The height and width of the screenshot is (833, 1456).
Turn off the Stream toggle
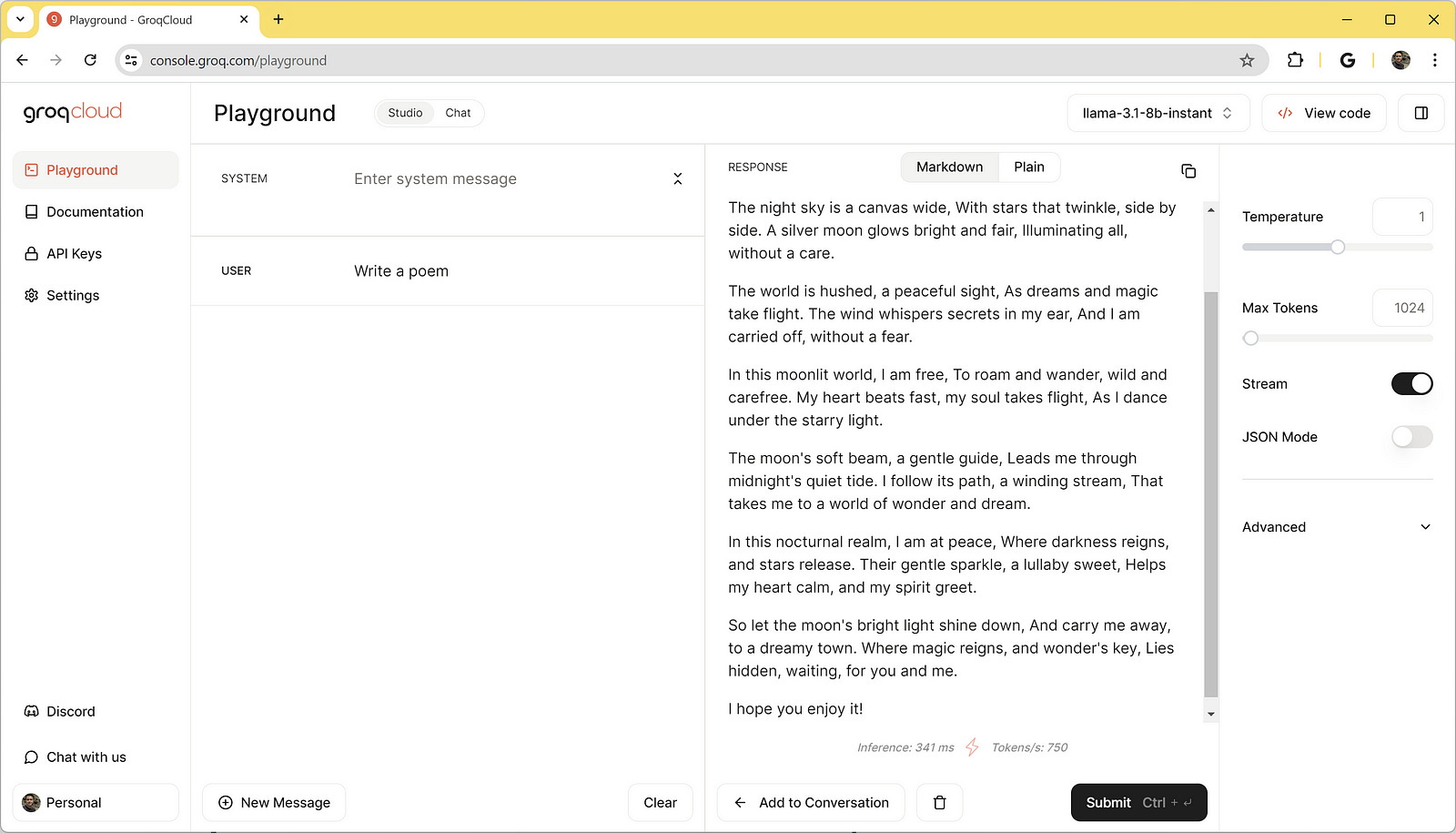1412,384
